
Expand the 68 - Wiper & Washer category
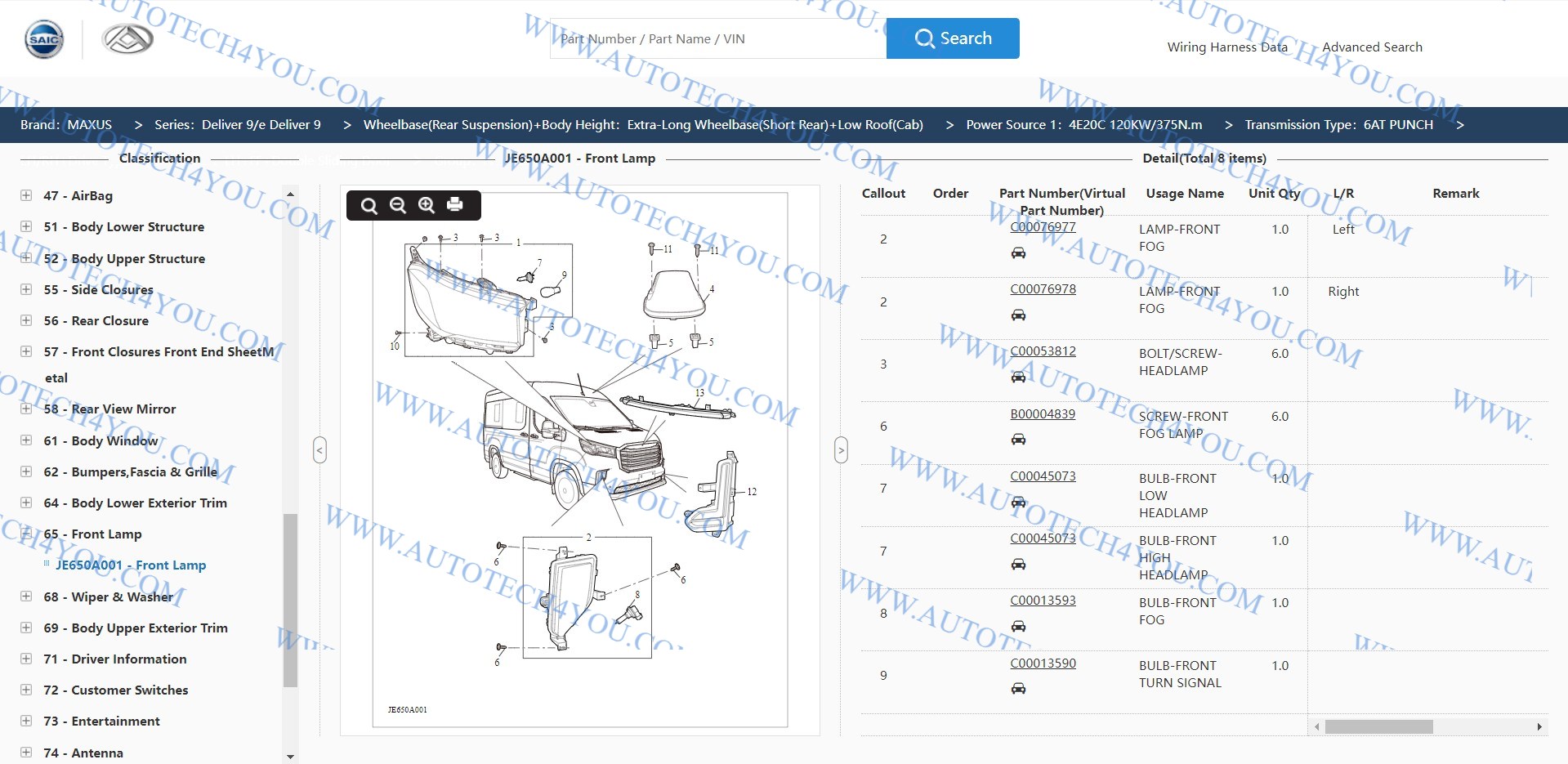coord(26,596)
